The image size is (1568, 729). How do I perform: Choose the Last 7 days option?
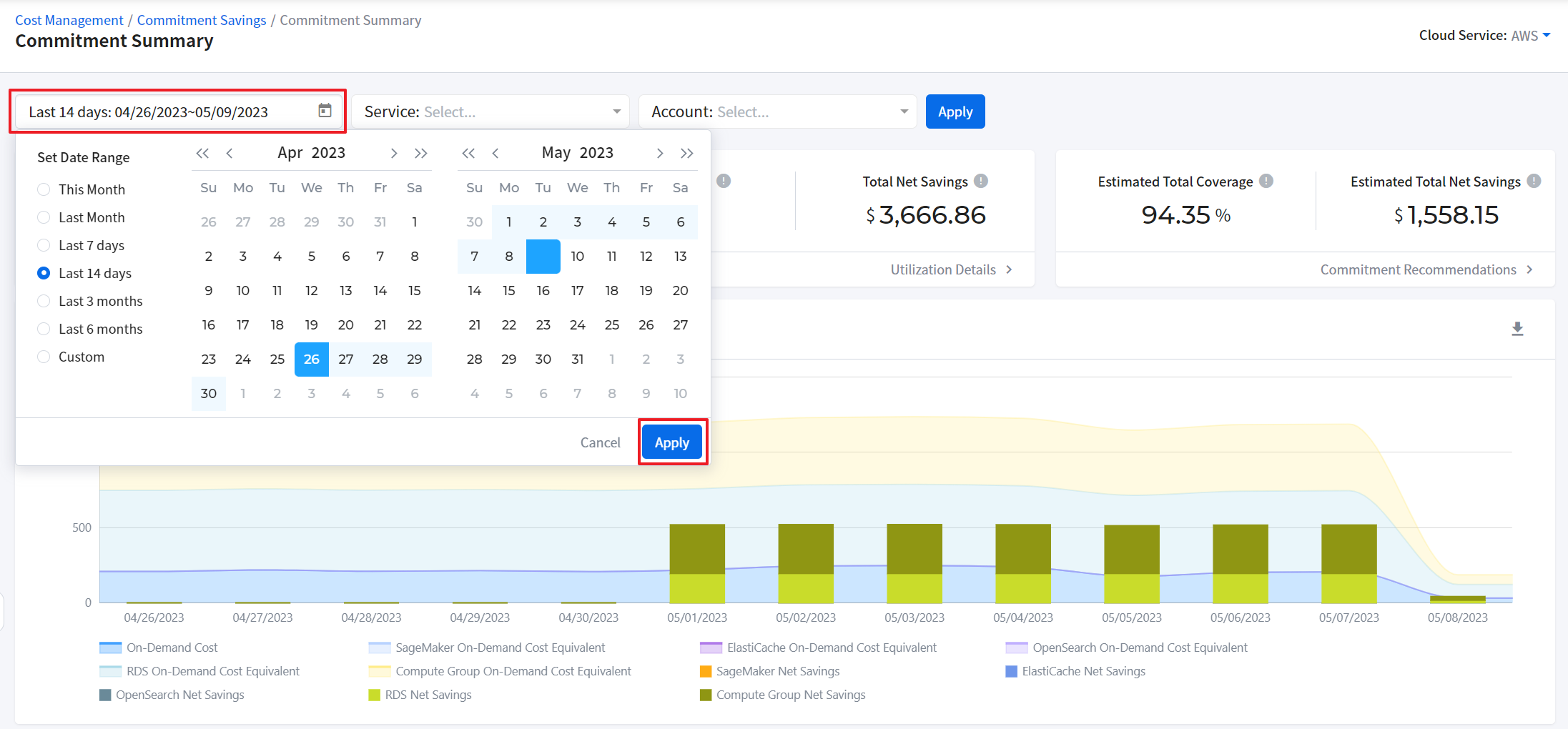point(44,245)
